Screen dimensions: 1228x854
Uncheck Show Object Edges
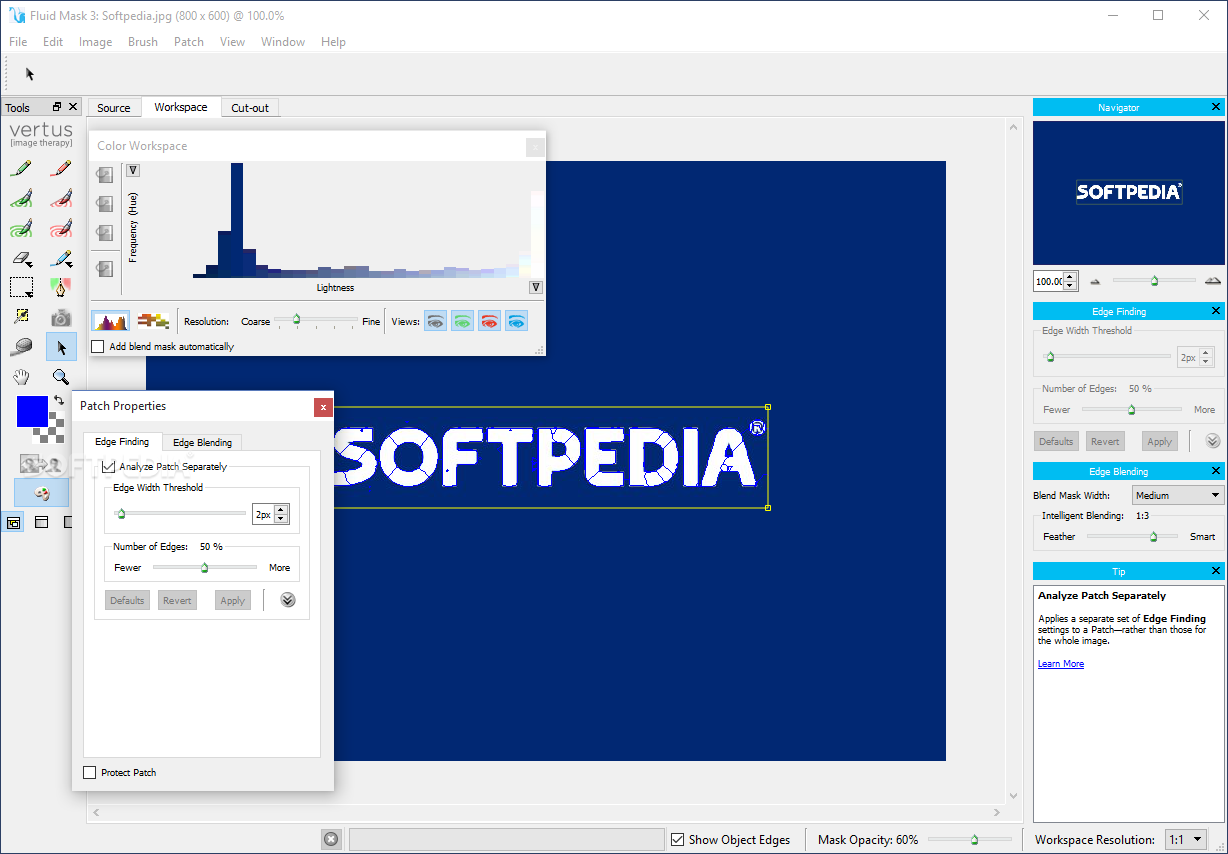pos(678,839)
